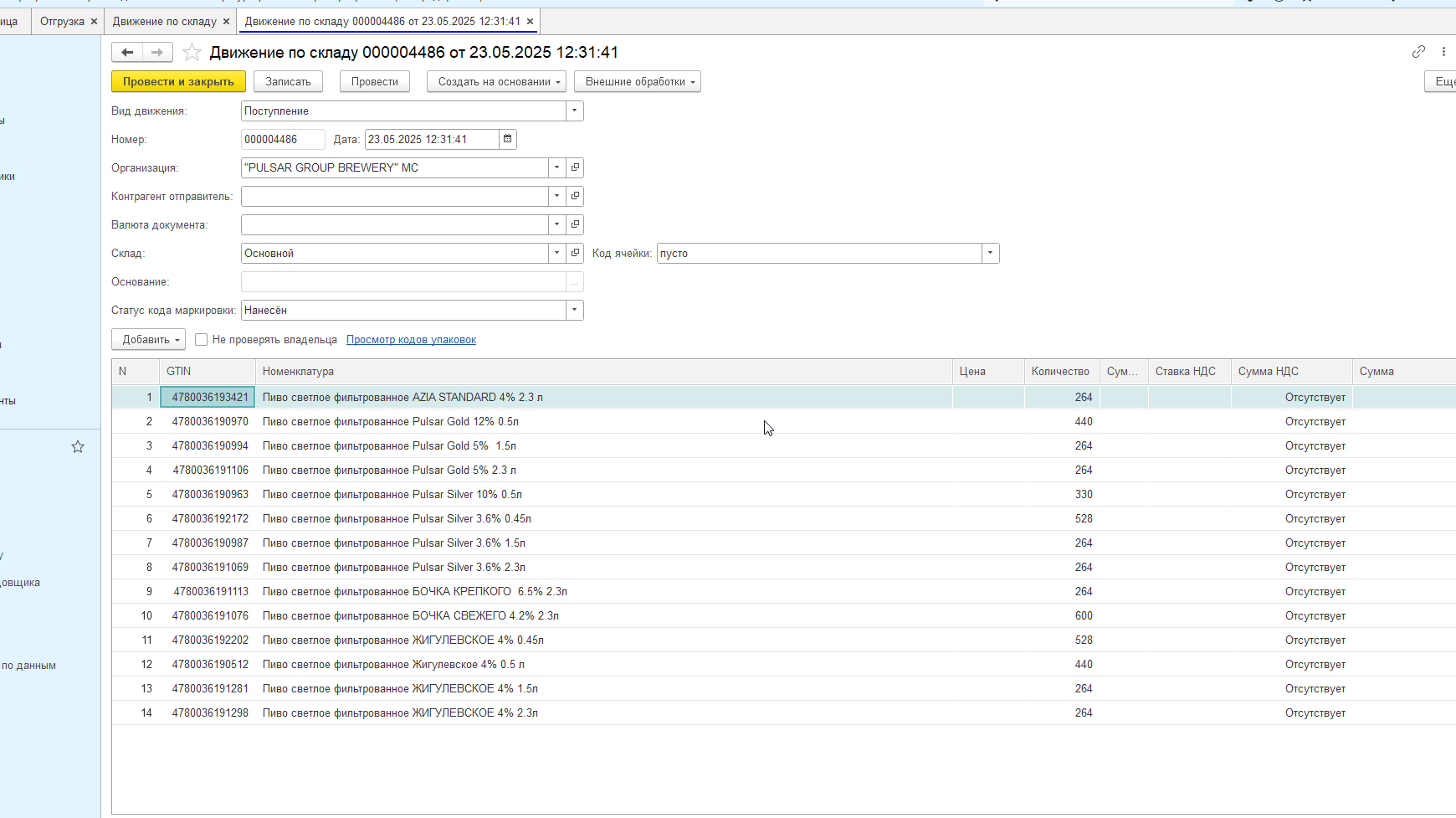Viewport: 1456px width, 818px height.
Task: Expand the Контрагент отправитель dropdown arrow
Action: 556,196
